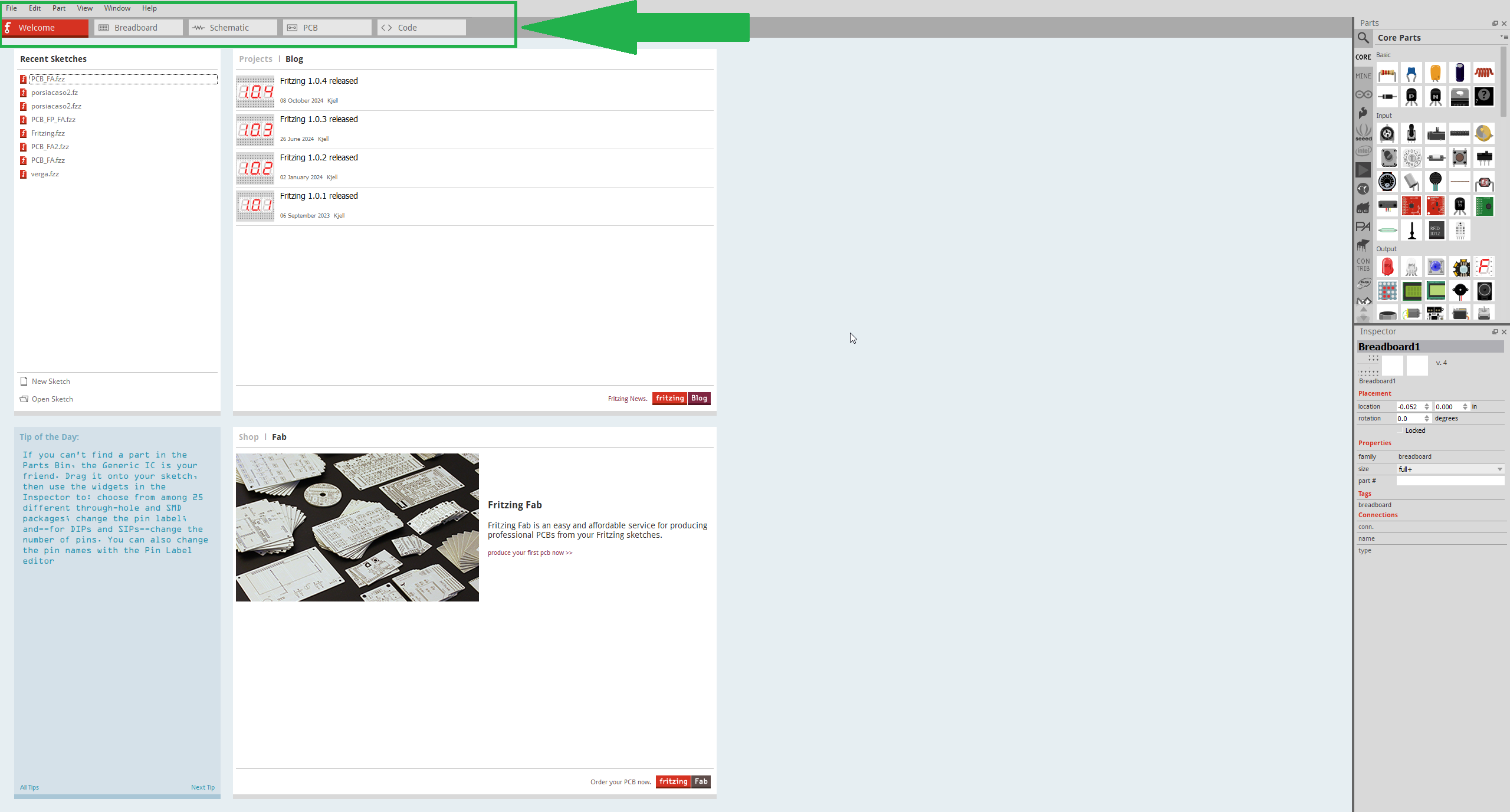1510x812 pixels.
Task: Open the Fritzing 1.0.4 released post
Action: coord(319,81)
